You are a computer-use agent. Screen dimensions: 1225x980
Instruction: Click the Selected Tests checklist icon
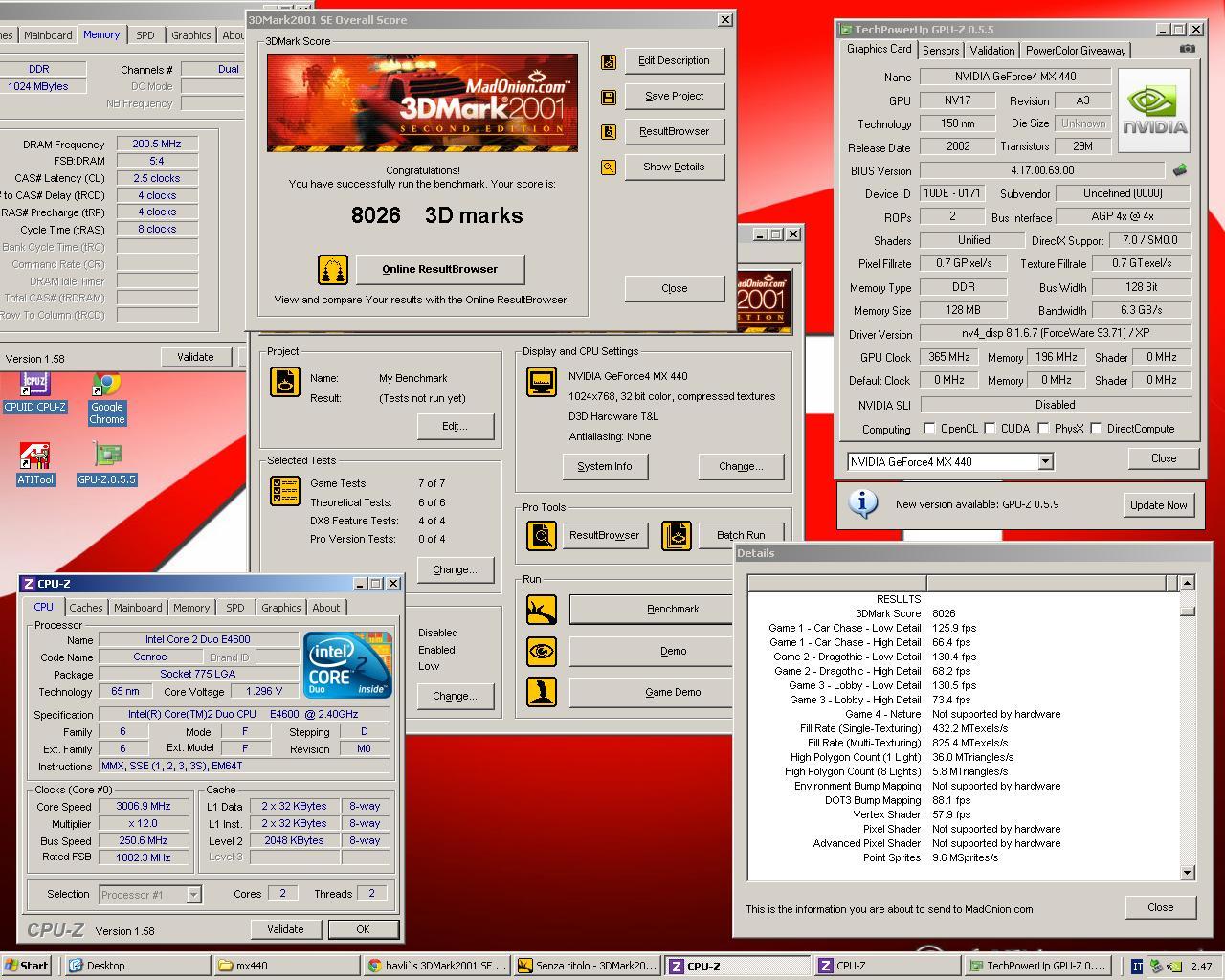point(285,491)
